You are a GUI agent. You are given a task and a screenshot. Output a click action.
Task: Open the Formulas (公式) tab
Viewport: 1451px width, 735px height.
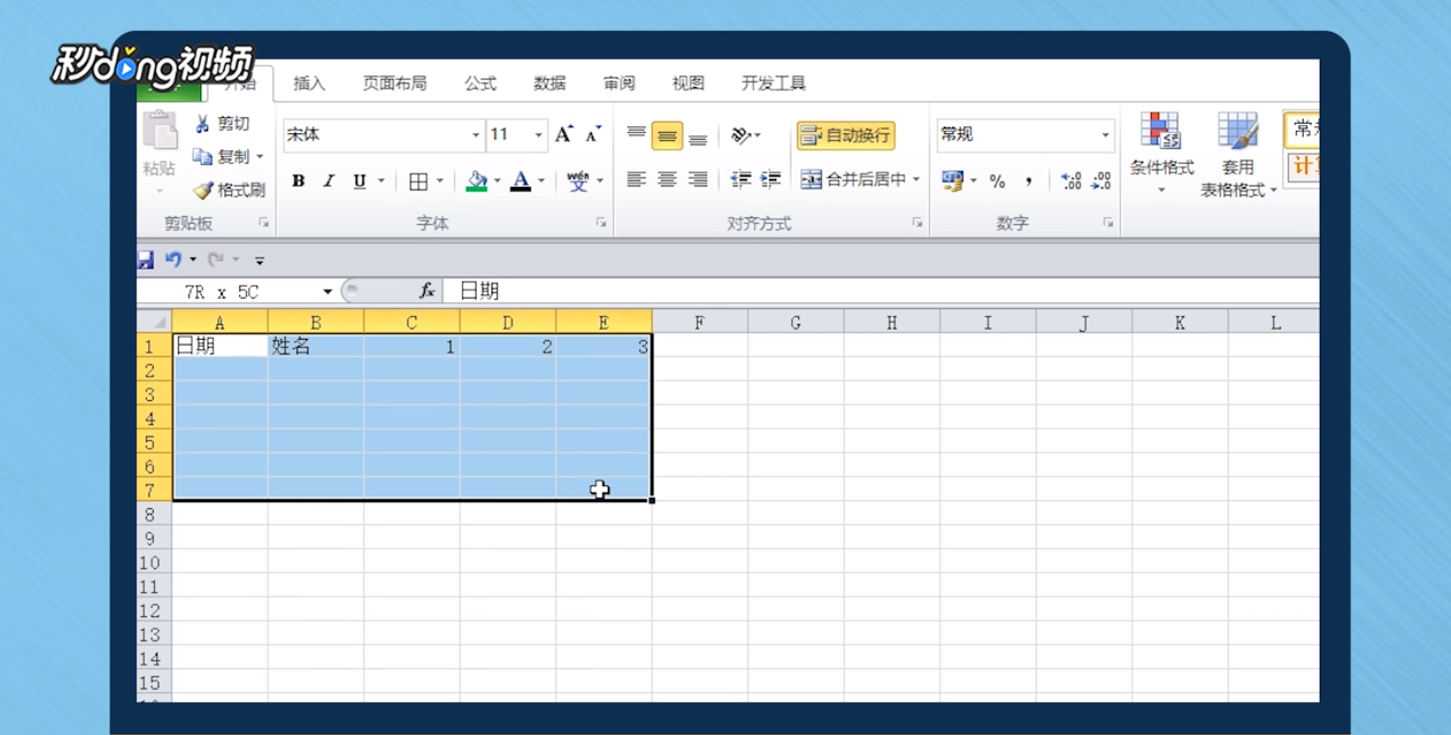(480, 83)
